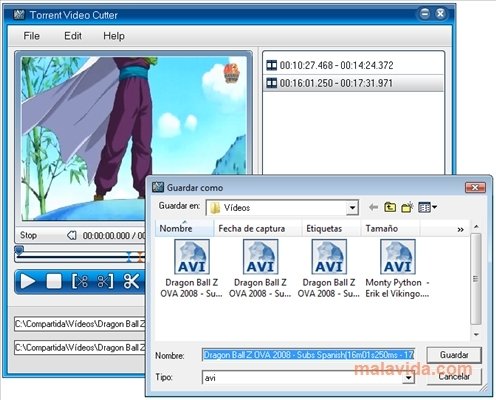The width and height of the screenshot is (496, 400).
Task: Minimize the Torrent Video Cutter window
Action: tap(425, 14)
